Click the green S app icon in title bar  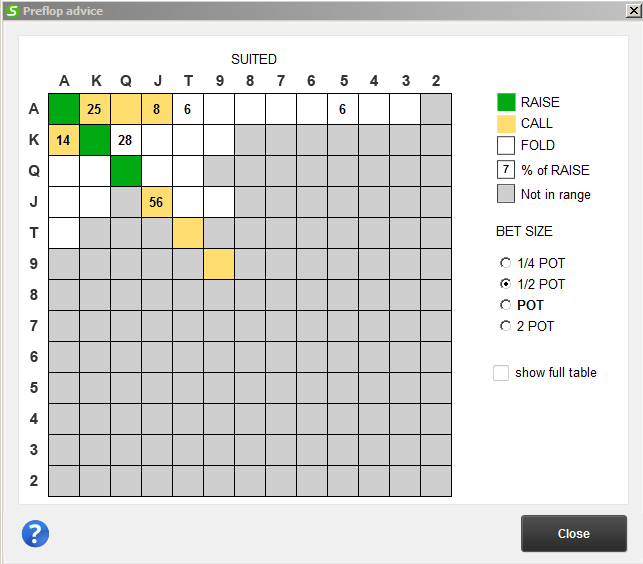point(13,11)
